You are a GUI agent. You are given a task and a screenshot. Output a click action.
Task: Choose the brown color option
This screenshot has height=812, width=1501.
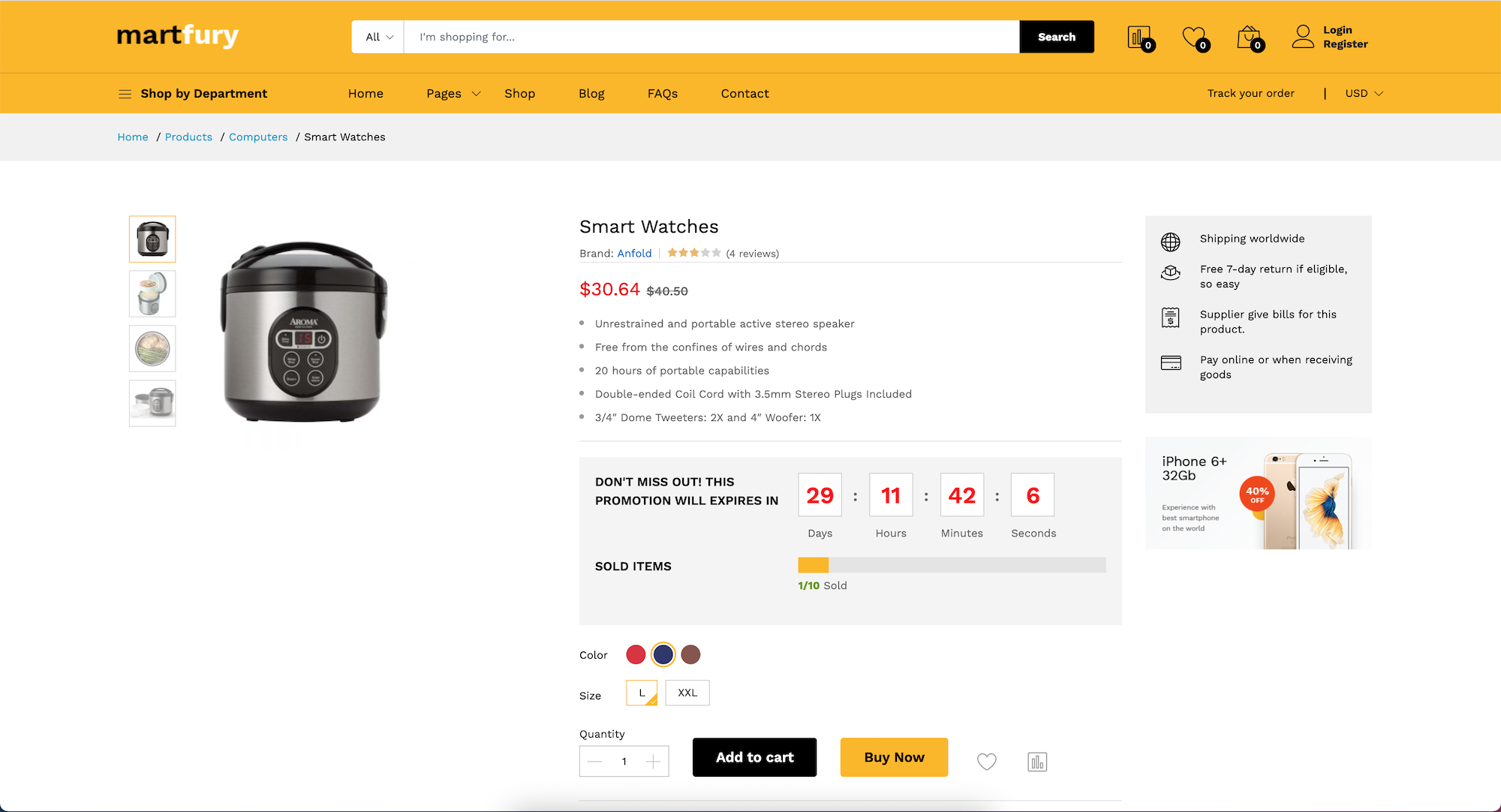point(690,654)
